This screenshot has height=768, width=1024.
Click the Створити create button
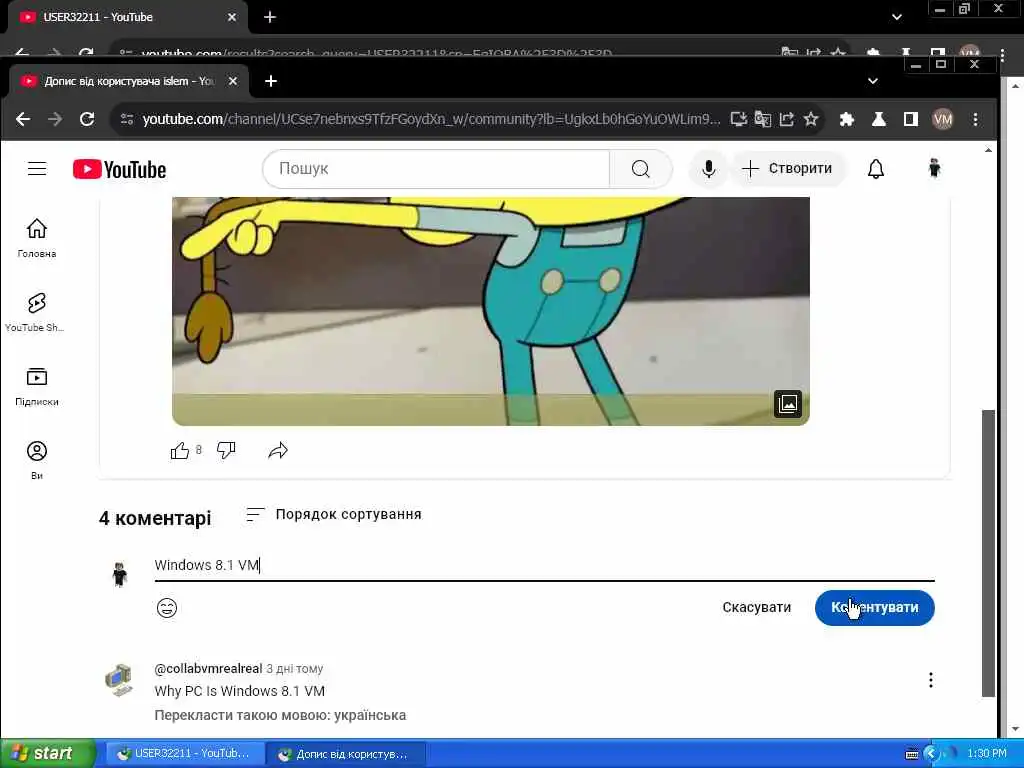point(788,168)
